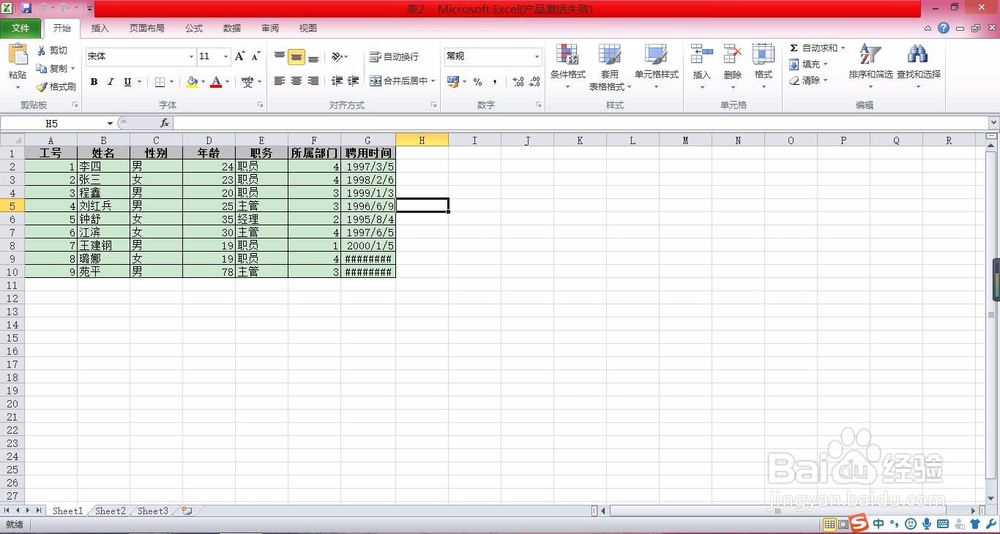Viewport: 1000px width, 534px height.
Task: Click the fx insert function icon
Action: point(165,123)
